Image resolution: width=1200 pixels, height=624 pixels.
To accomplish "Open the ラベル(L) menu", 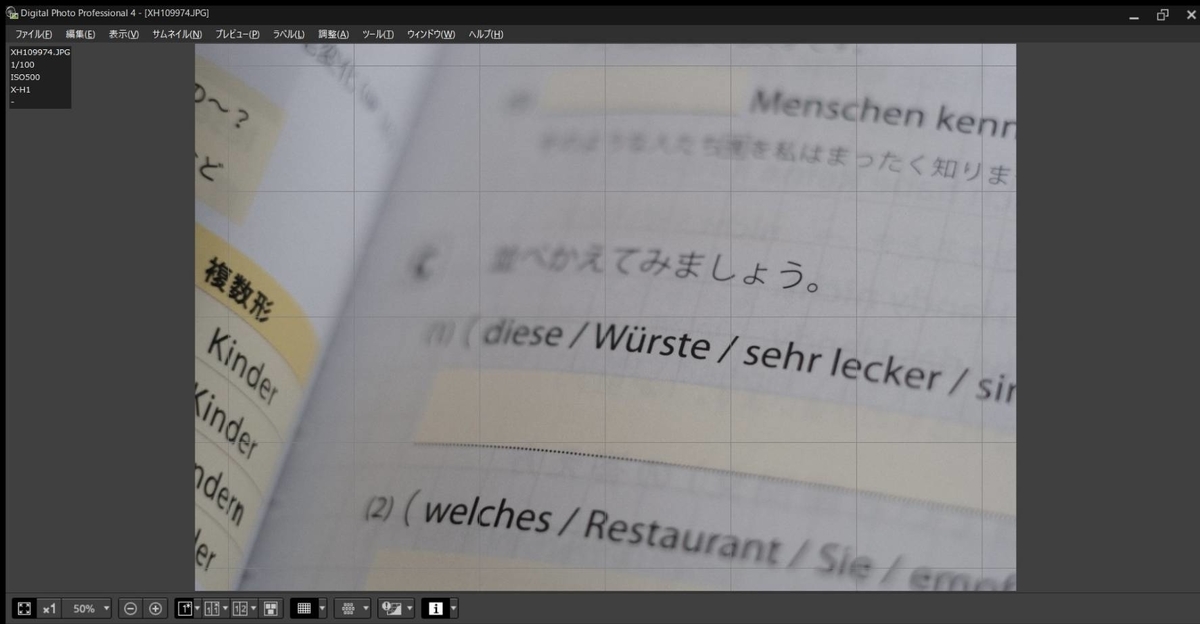I will tap(289, 34).
